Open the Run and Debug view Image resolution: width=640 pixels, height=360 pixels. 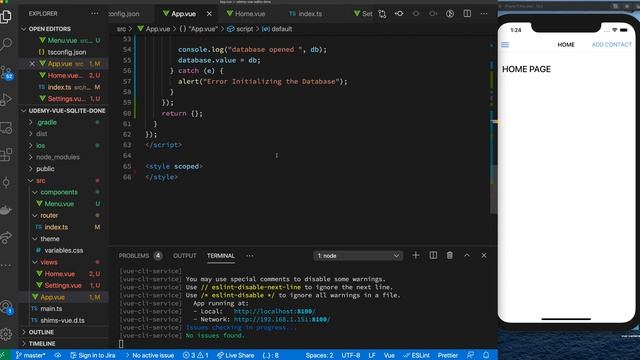[x=6, y=100]
